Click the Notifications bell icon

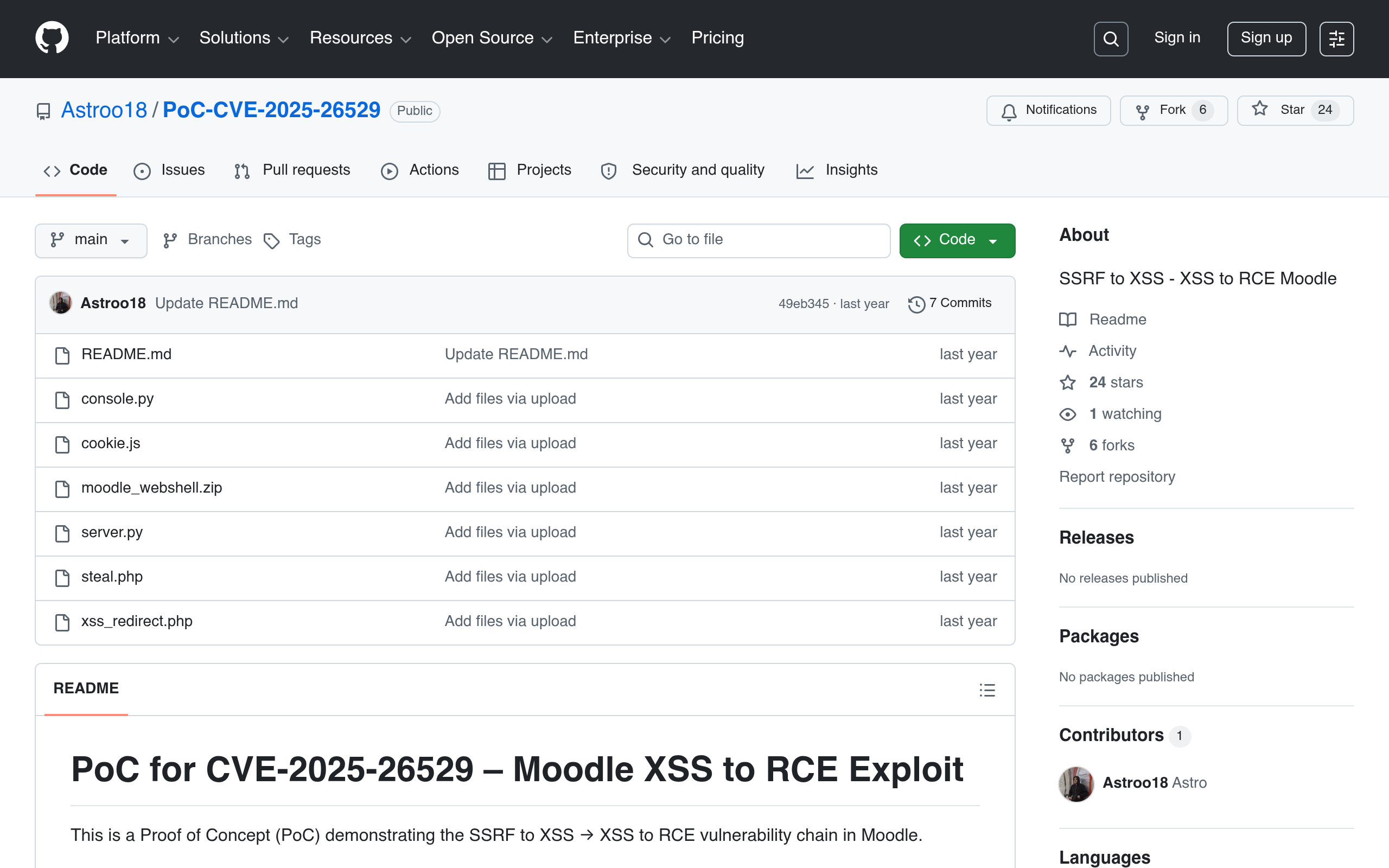tap(1009, 111)
